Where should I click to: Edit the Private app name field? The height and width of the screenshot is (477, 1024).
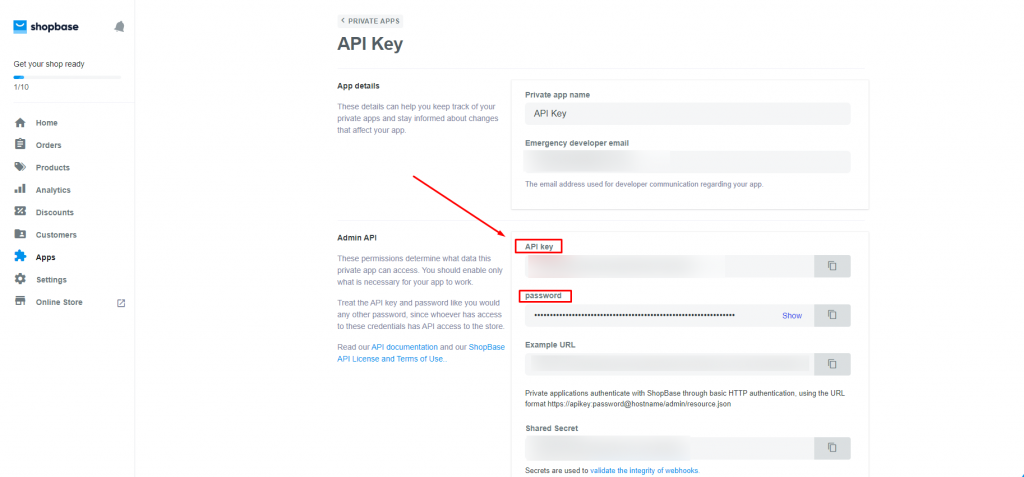tap(688, 113)
